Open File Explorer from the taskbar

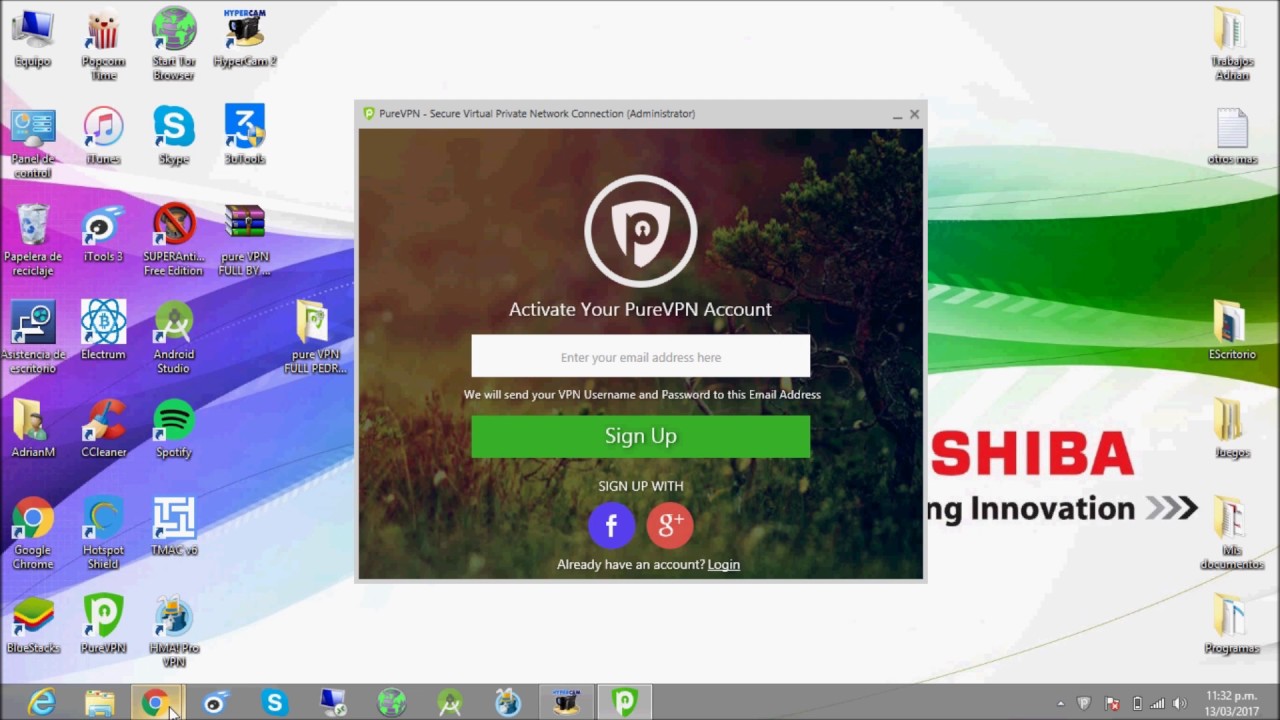click(99, 703)
